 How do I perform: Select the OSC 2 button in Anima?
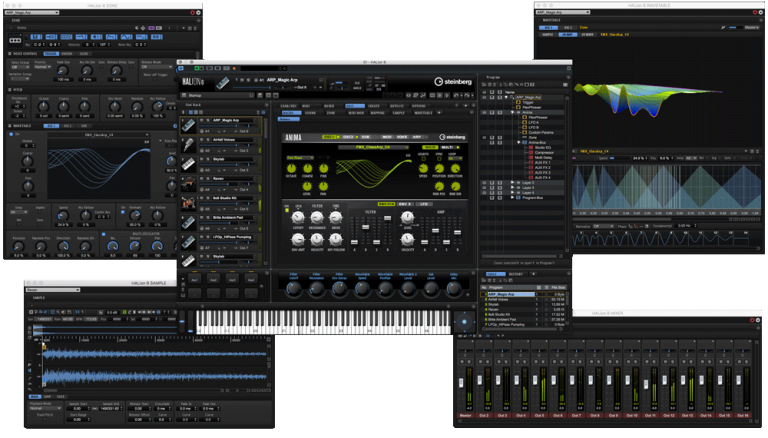pyautogui.click(x=348, y=137)
